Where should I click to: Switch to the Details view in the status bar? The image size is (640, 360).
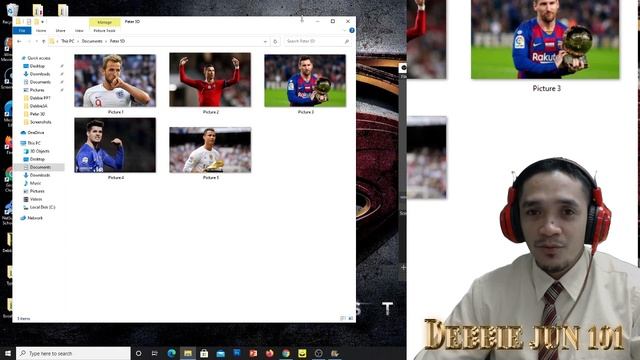pyautogui.click(x=343, y=318)
